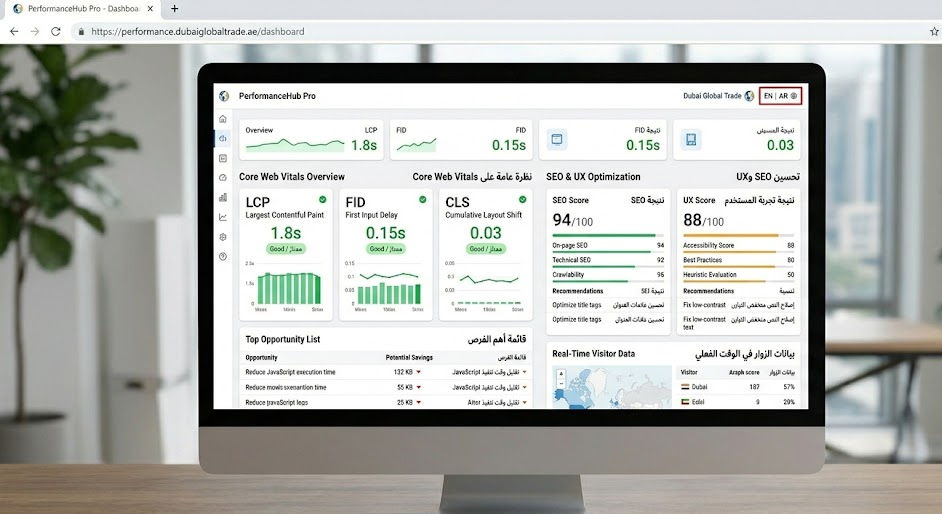Viewport: 942px width, 514px height.
Task: Open the Home icon in the sidebar
Action: pyautogui.click(x=223, y=119)
